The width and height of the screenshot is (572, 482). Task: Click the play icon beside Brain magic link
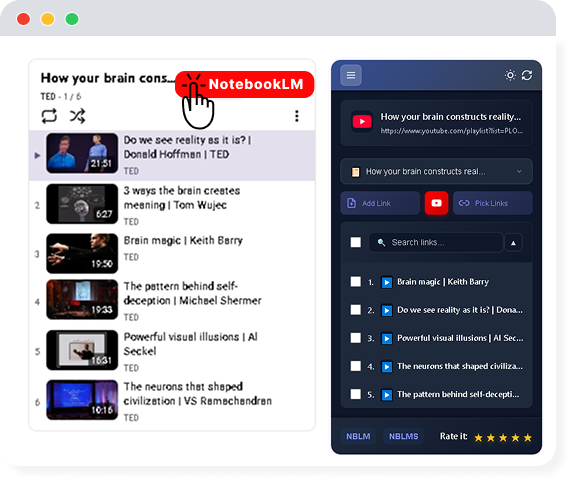pyautogui.click(x=387, y=282)
